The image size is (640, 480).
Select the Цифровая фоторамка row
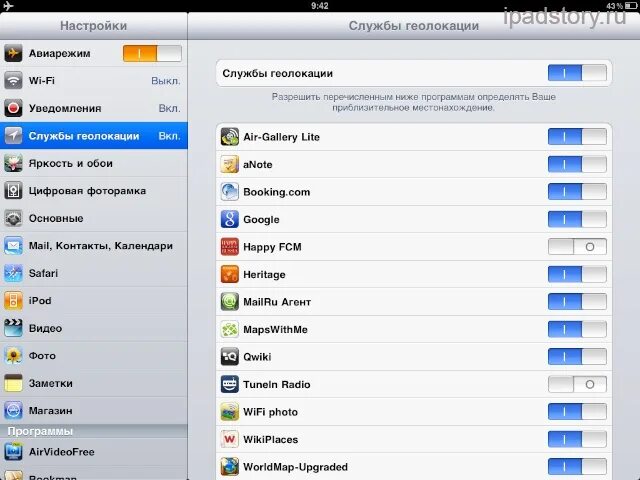(93, 191)
